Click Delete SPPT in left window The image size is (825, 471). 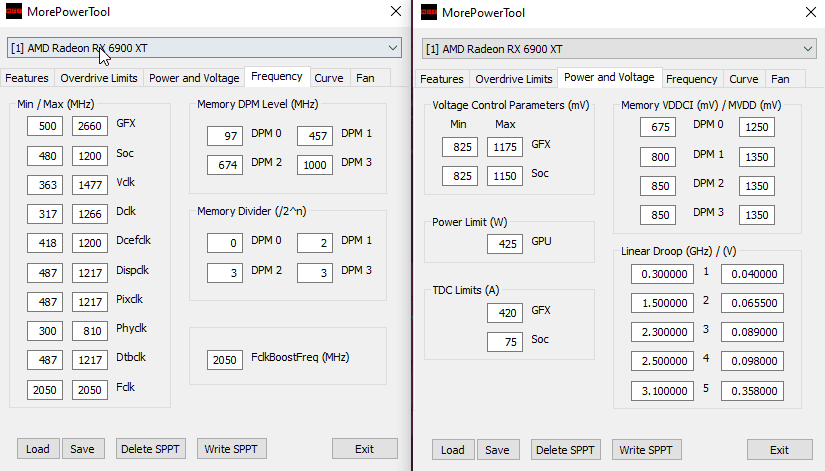pos(150,449)
